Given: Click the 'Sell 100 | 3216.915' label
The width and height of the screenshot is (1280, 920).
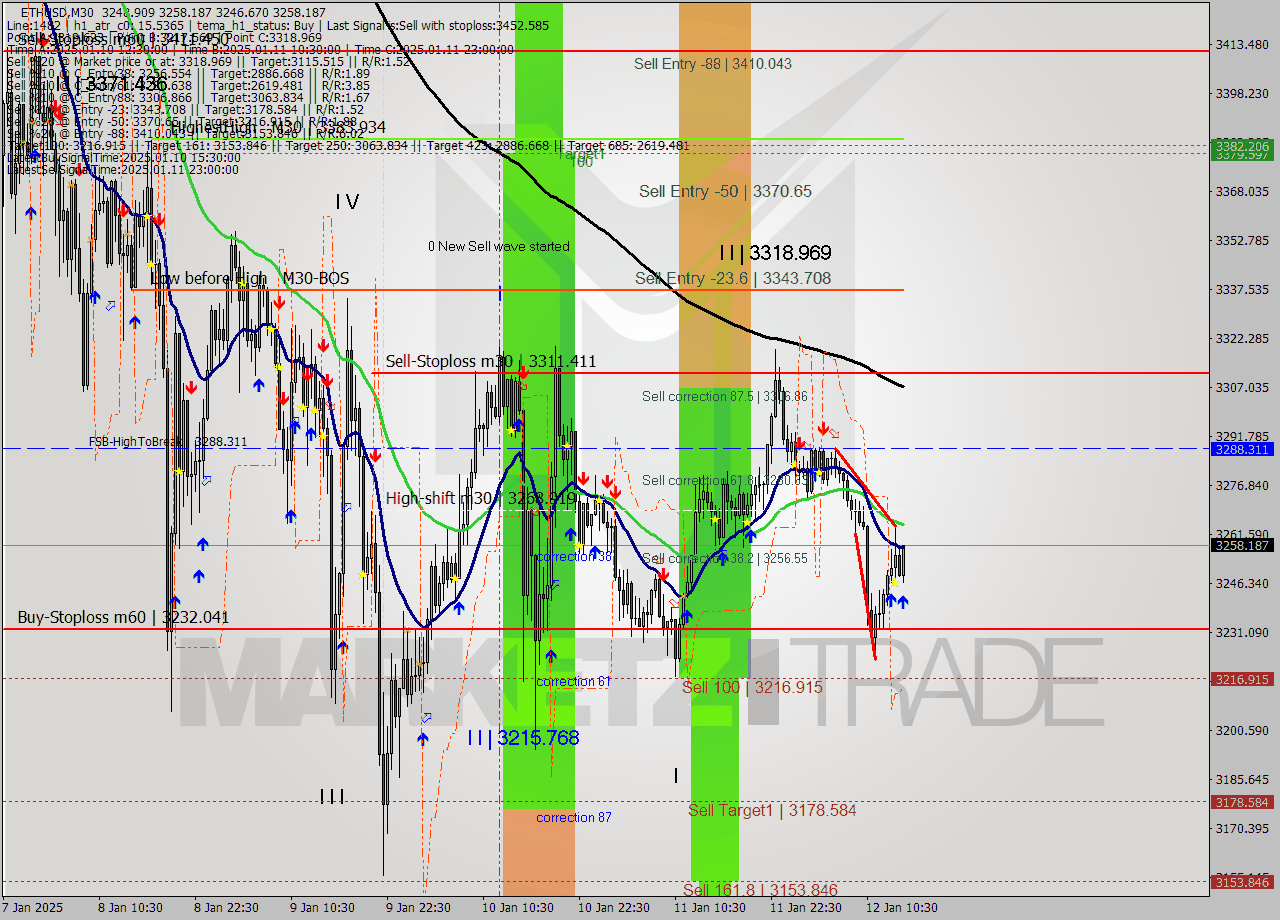Looking at the screenshot, I should tap(752, 688).
